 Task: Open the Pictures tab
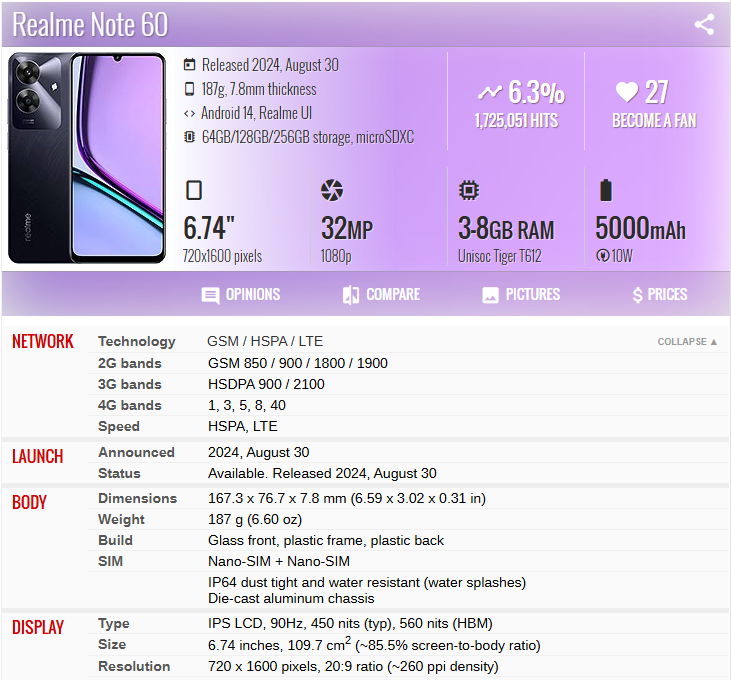point(521,295)
